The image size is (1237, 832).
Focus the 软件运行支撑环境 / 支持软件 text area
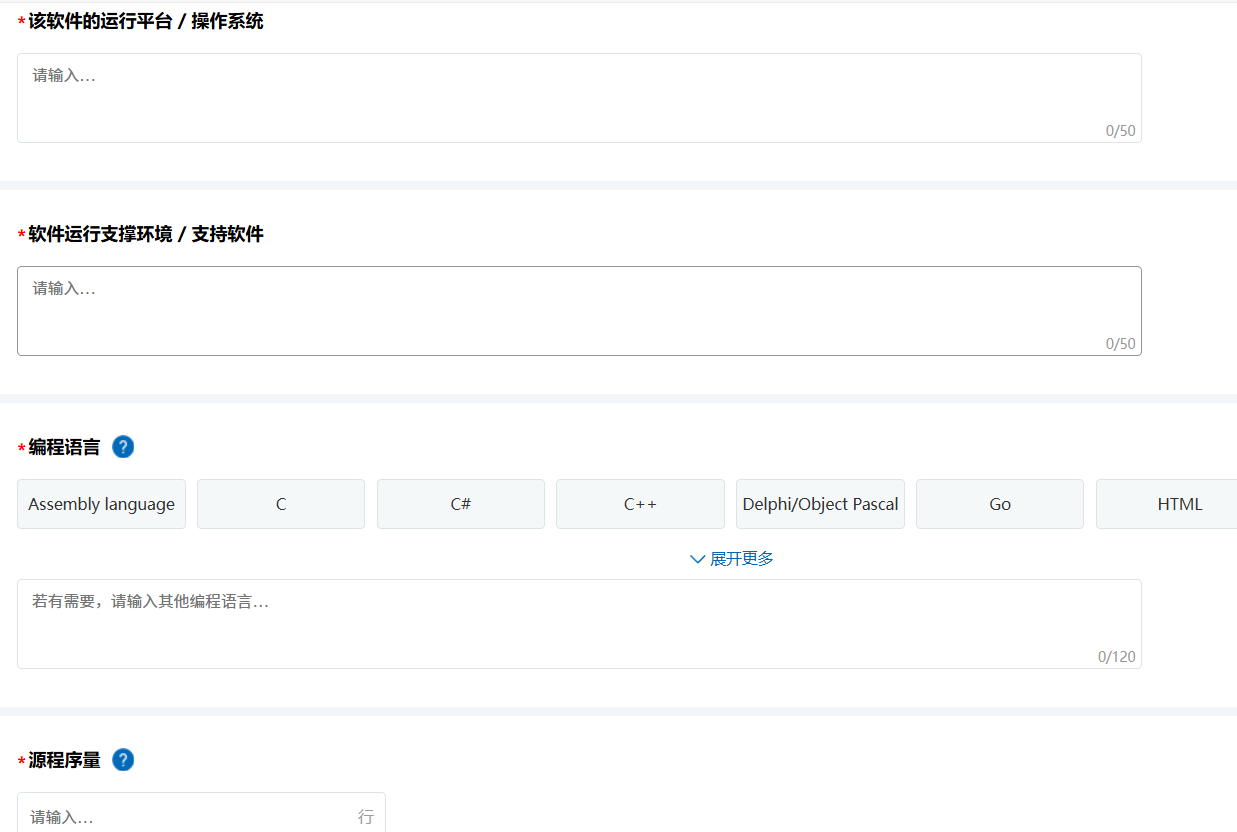pos(579,311)
